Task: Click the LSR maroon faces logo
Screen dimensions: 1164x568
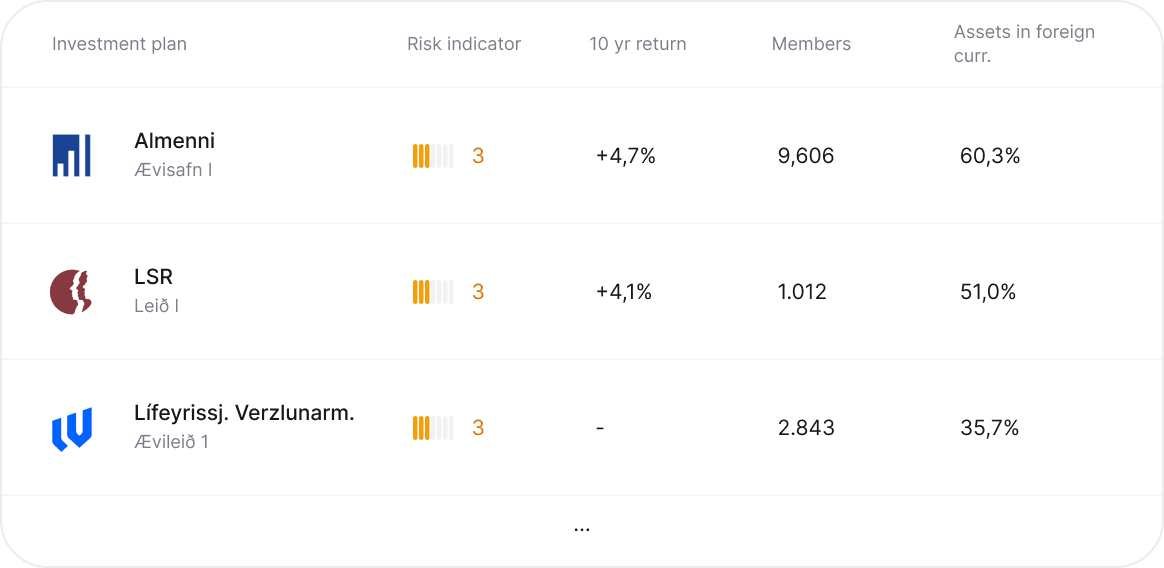Action: click(71, 292)
